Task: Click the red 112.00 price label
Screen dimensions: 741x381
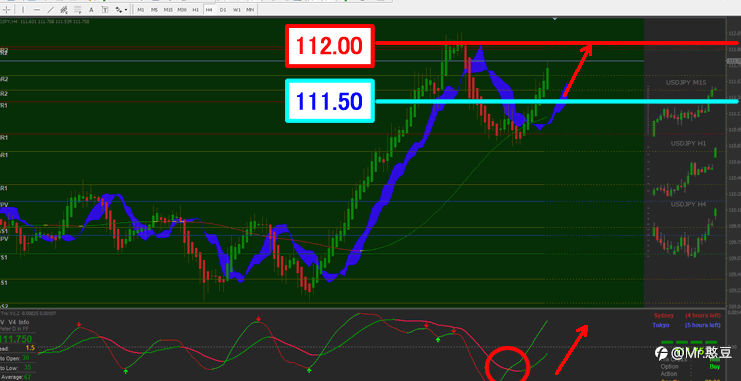Action: click(x=329, y=46)
